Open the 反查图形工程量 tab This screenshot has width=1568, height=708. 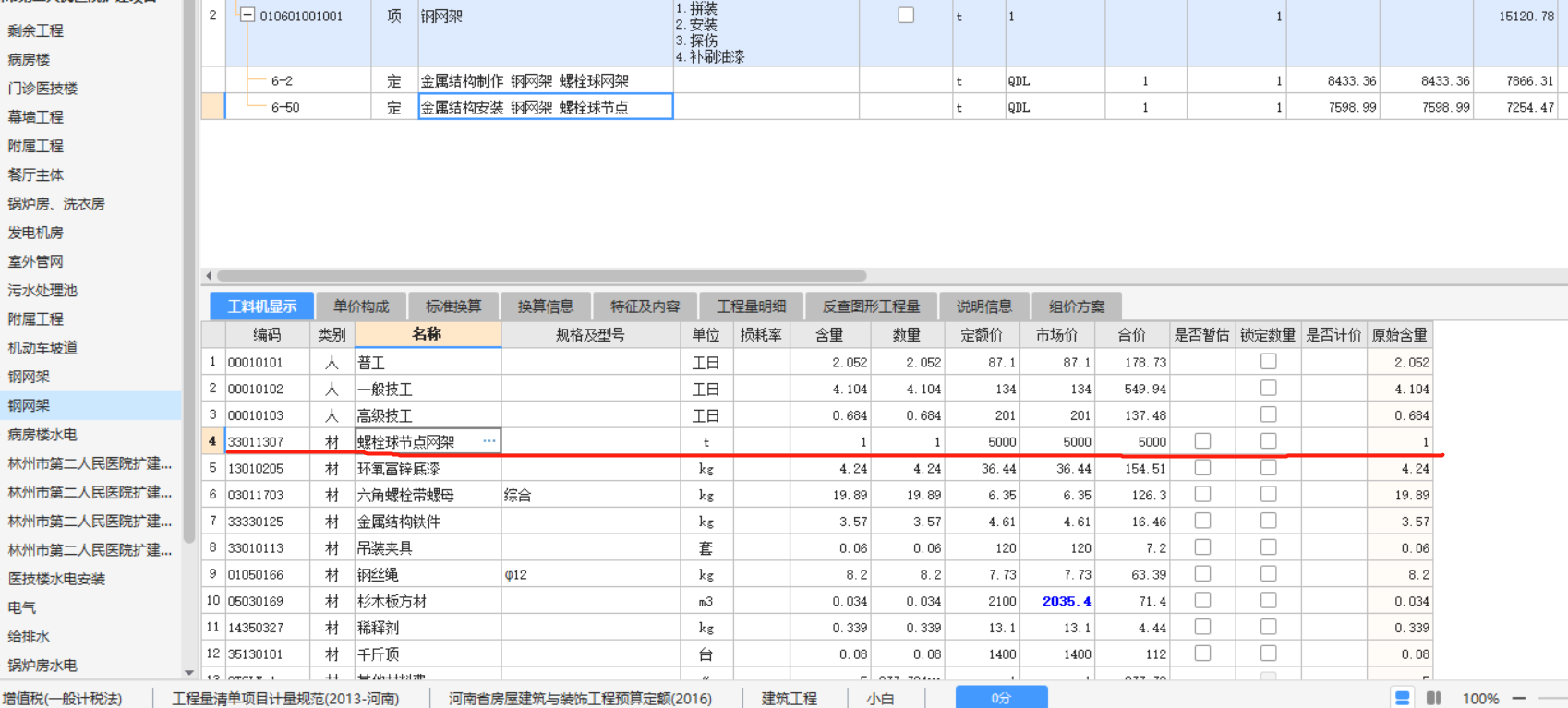(871, 306)
